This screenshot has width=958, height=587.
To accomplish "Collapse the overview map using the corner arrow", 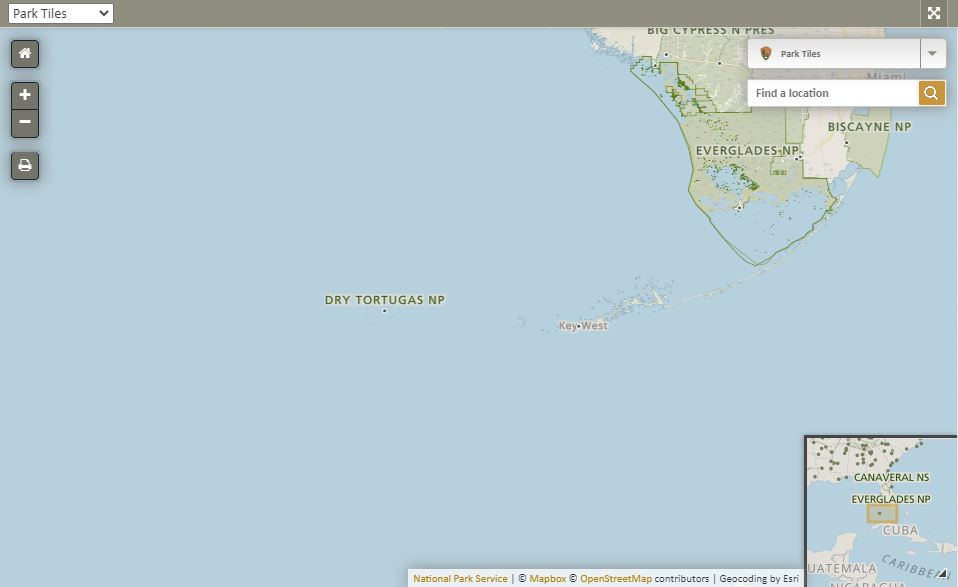I will [943, 574].
